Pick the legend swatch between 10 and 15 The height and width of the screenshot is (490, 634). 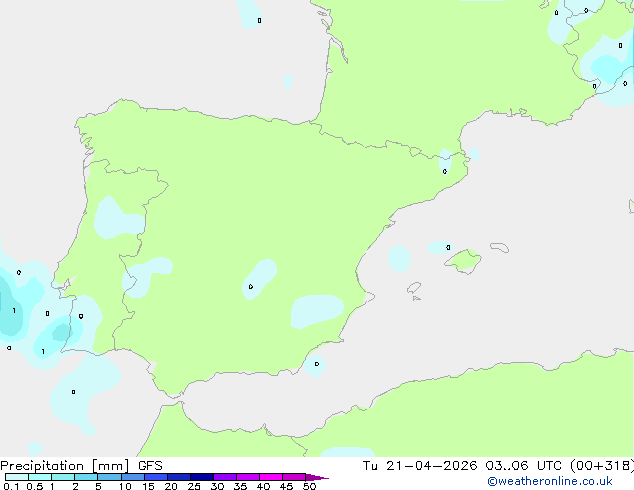coord(133,477)
